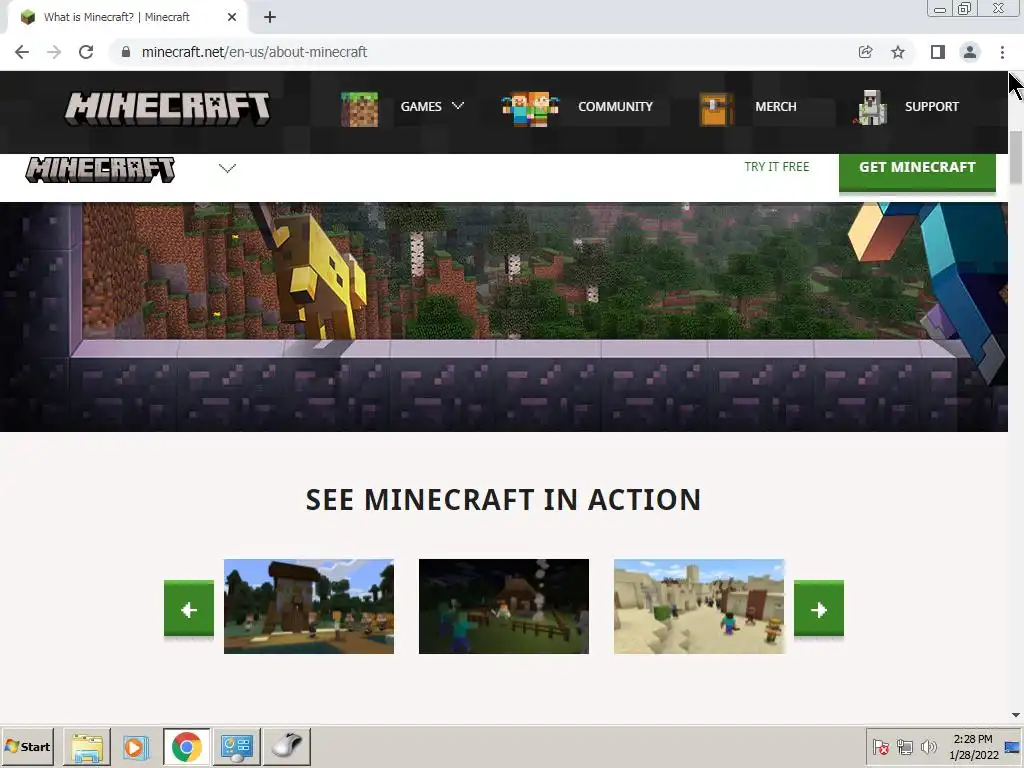Expand the game selector chevron
The height and width of the screenshot is (768, 1024).
point(227,168)
